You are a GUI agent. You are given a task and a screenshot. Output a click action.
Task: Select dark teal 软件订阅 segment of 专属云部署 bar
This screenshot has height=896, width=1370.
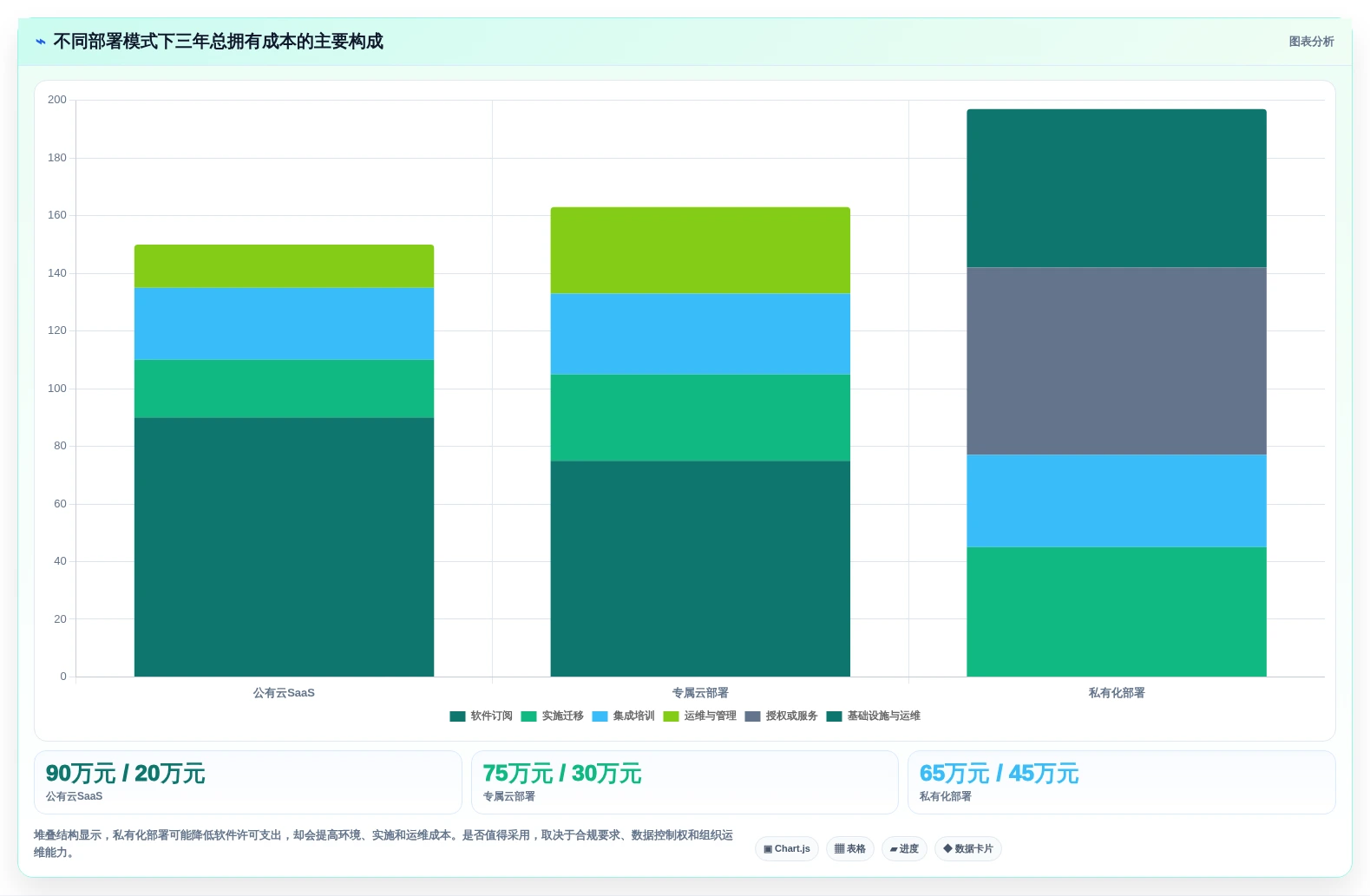pos(700,569)
